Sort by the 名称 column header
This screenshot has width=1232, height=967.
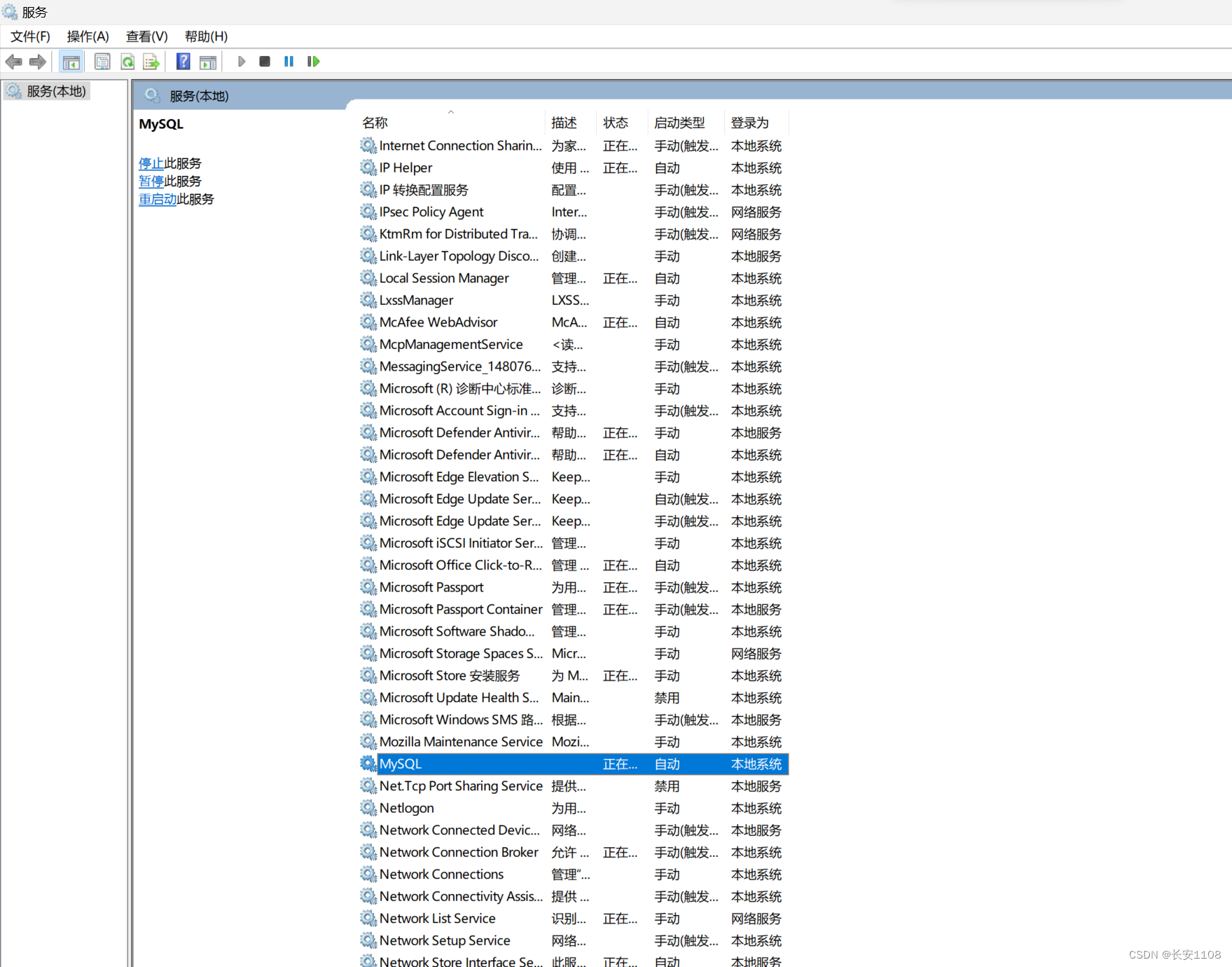coord(452,123)
